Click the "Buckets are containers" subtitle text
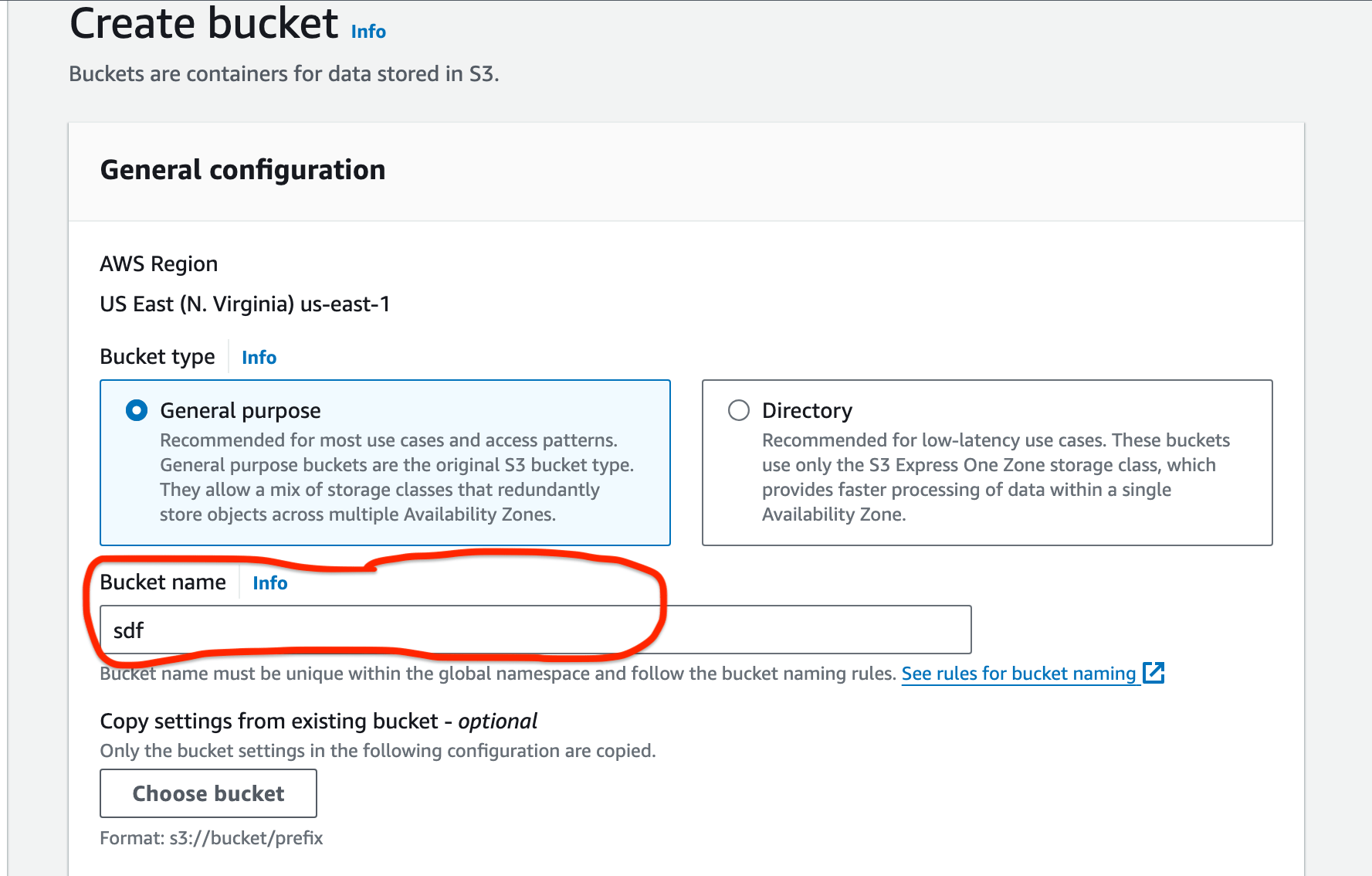Screen dimensions: 1372x876 point(284,74)
